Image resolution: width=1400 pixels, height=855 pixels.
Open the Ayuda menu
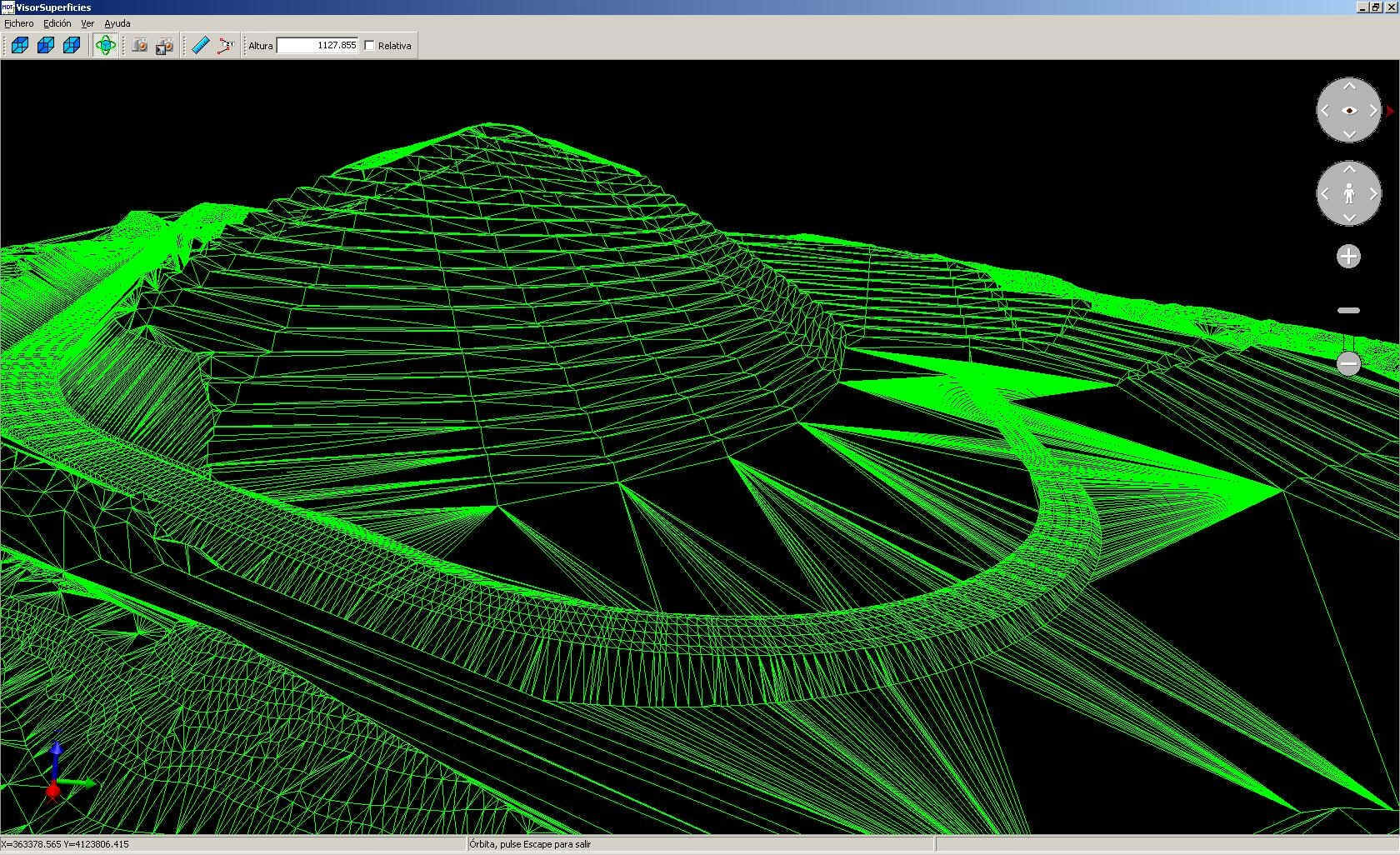click(x=117, y=23)
